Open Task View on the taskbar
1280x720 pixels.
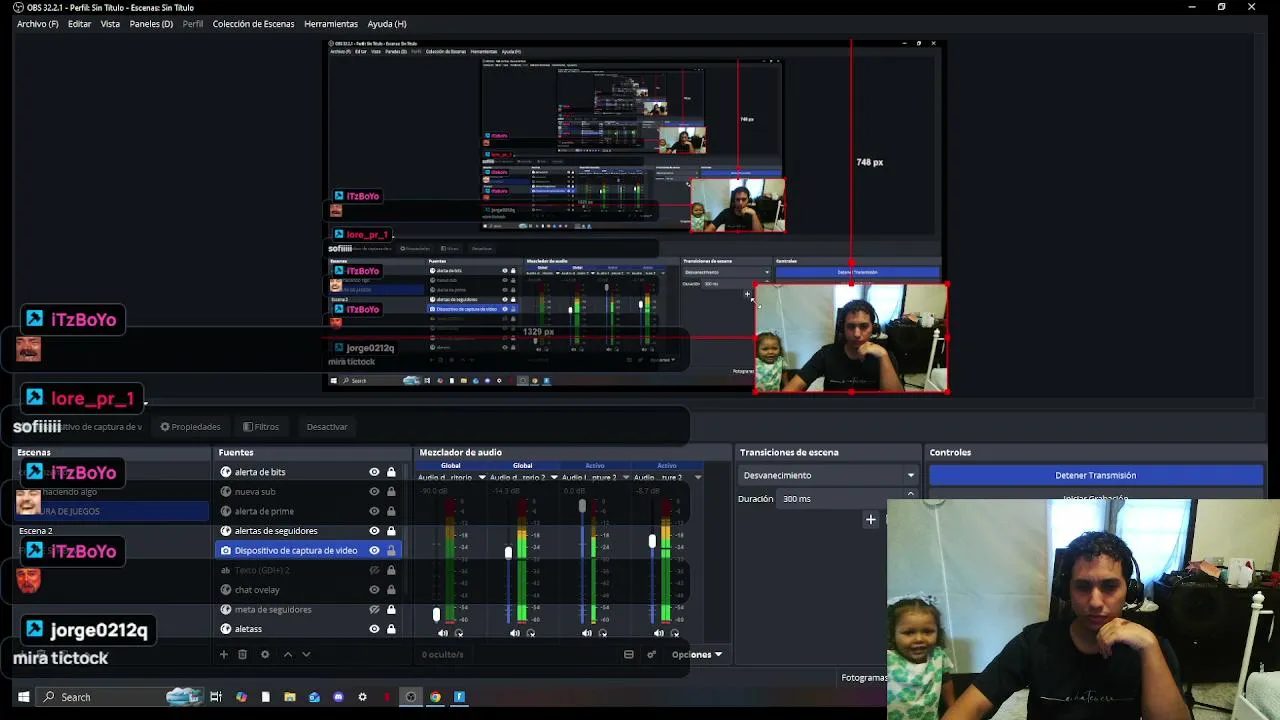[x=215, y=697]
